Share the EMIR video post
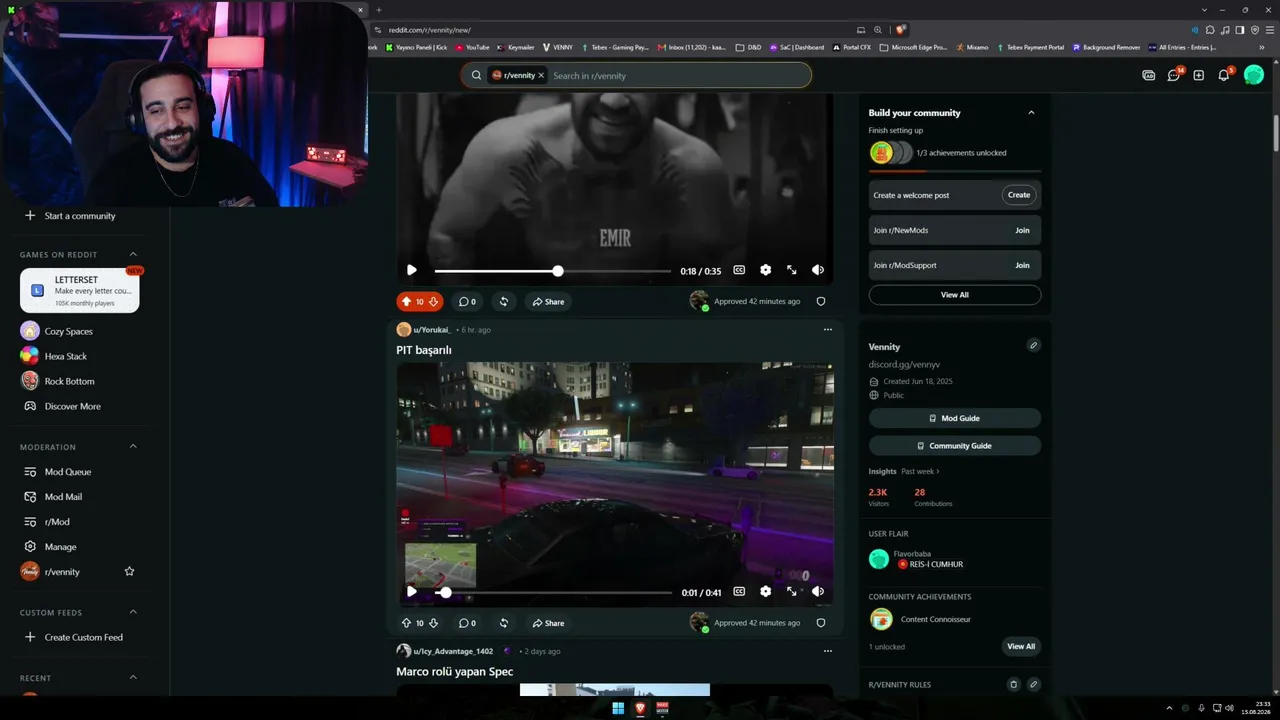 point(548,301)
